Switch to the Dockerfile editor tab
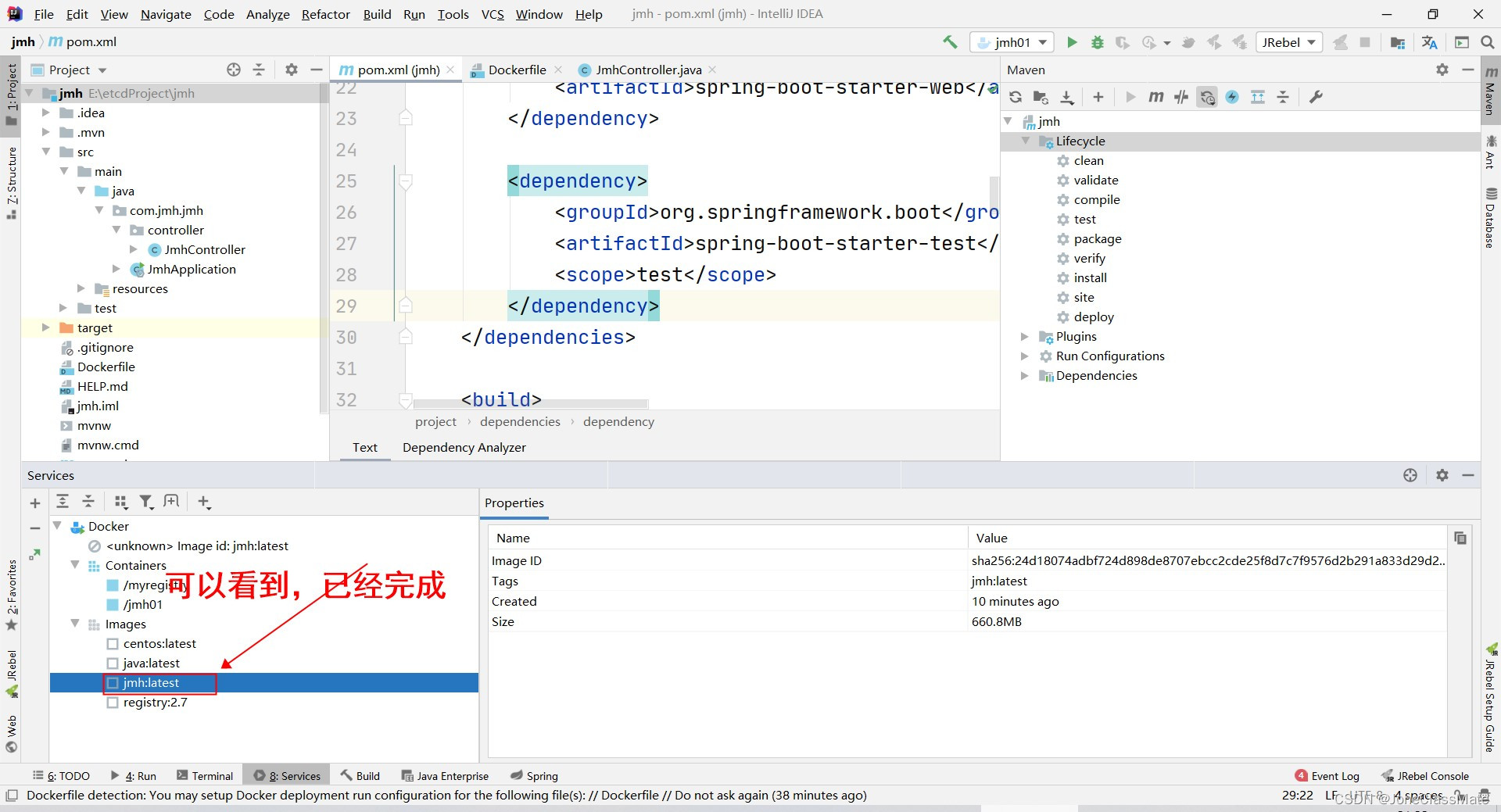Image resolution: width=1501 pixels, height=812 pixels. pos(517,70)
